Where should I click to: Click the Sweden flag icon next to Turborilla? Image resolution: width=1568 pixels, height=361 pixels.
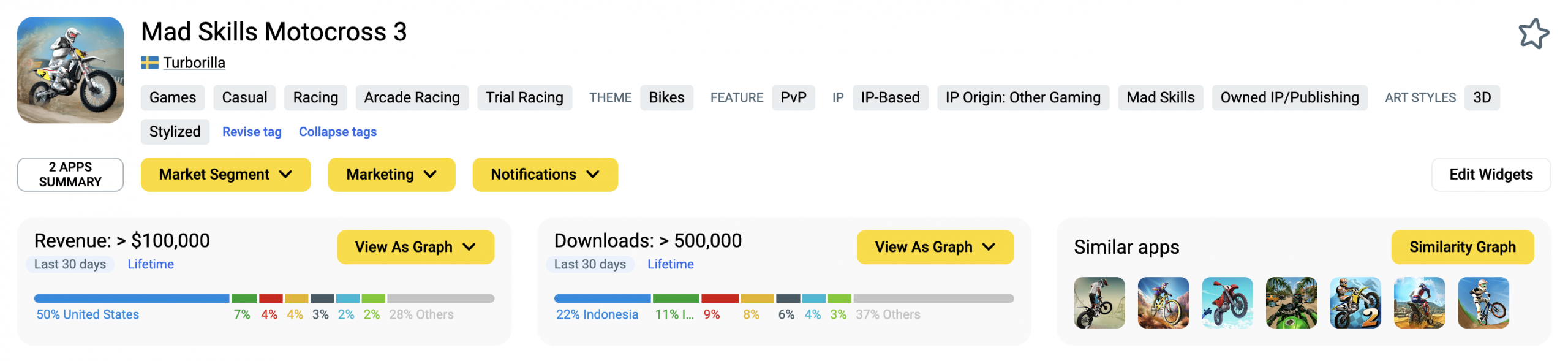click(x=149, y=63)
